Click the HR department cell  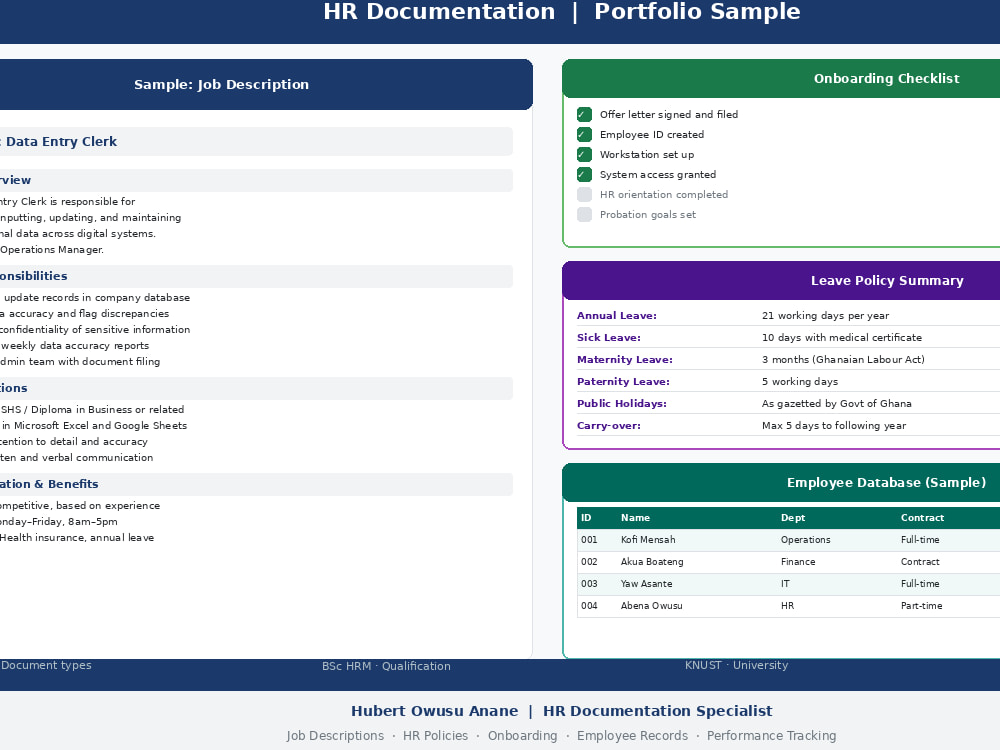pos(788,606)
